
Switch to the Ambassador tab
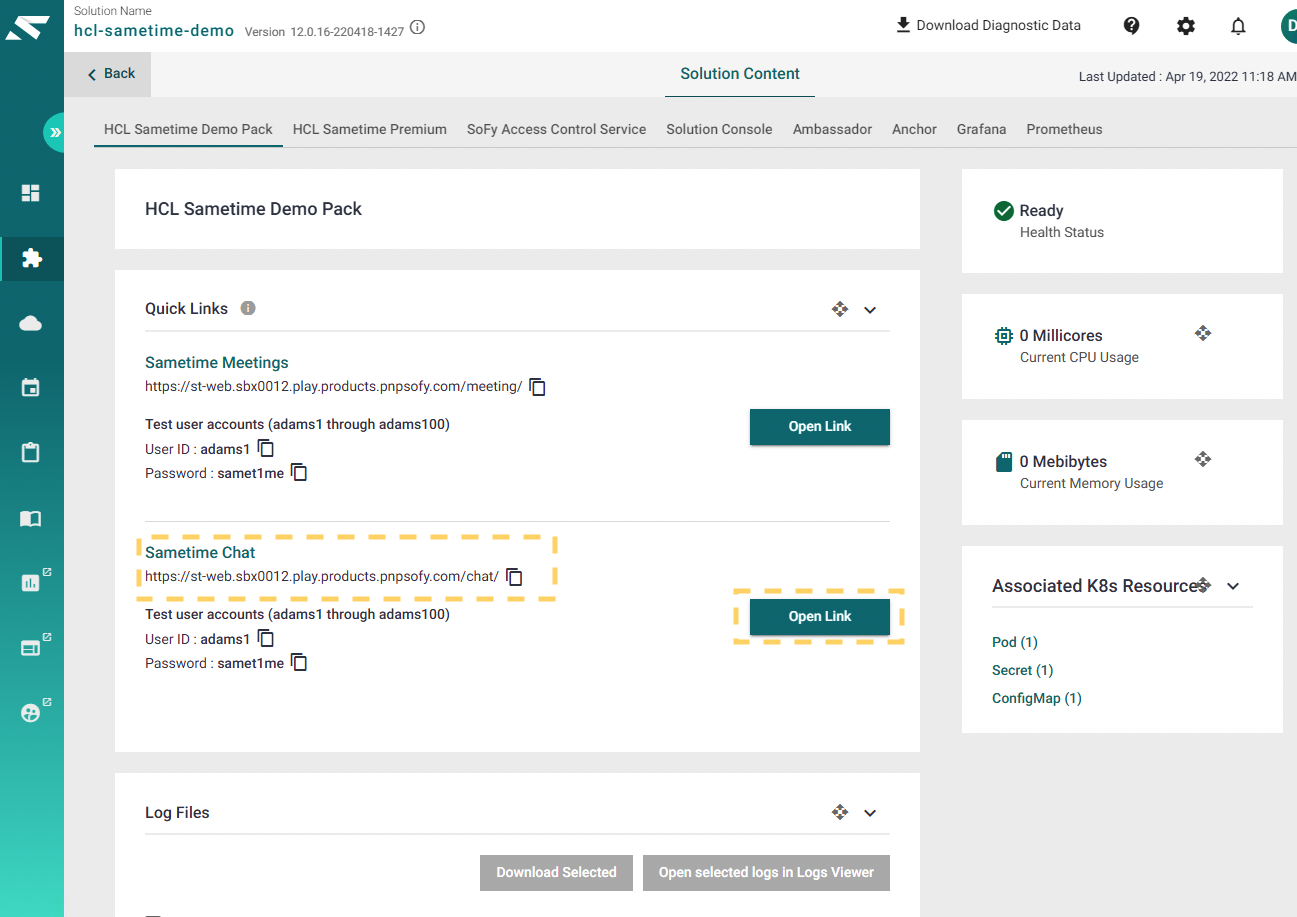pos(832,129)
